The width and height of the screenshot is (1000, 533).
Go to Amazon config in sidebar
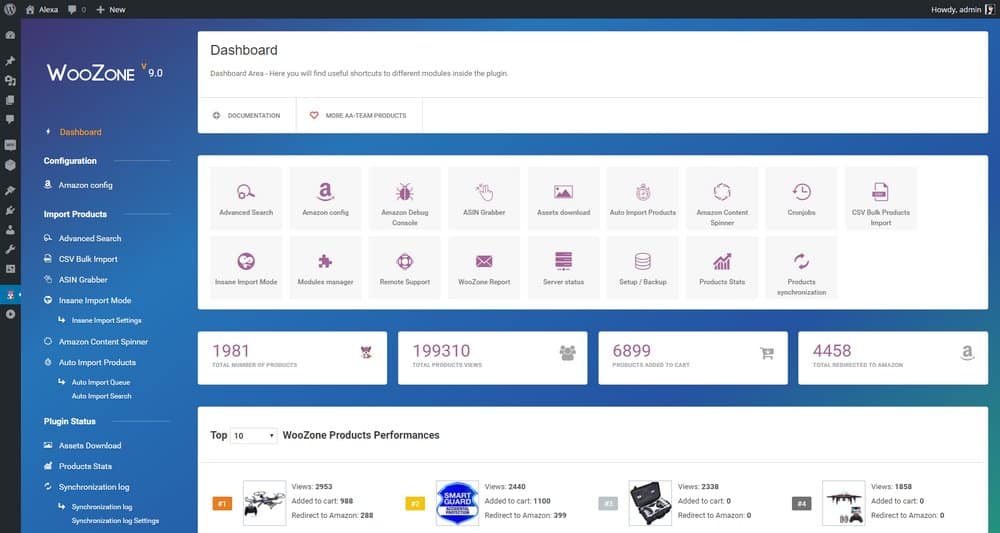[x=85, y=185]
